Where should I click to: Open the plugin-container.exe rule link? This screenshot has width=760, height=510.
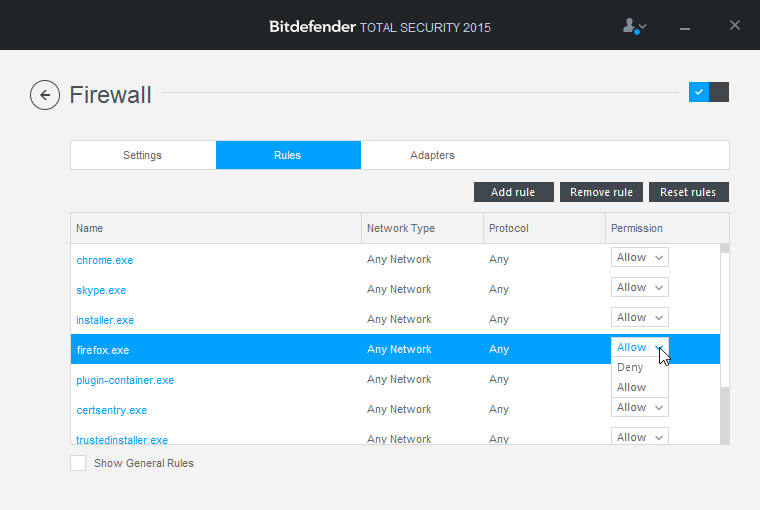[x=125, y=381]
